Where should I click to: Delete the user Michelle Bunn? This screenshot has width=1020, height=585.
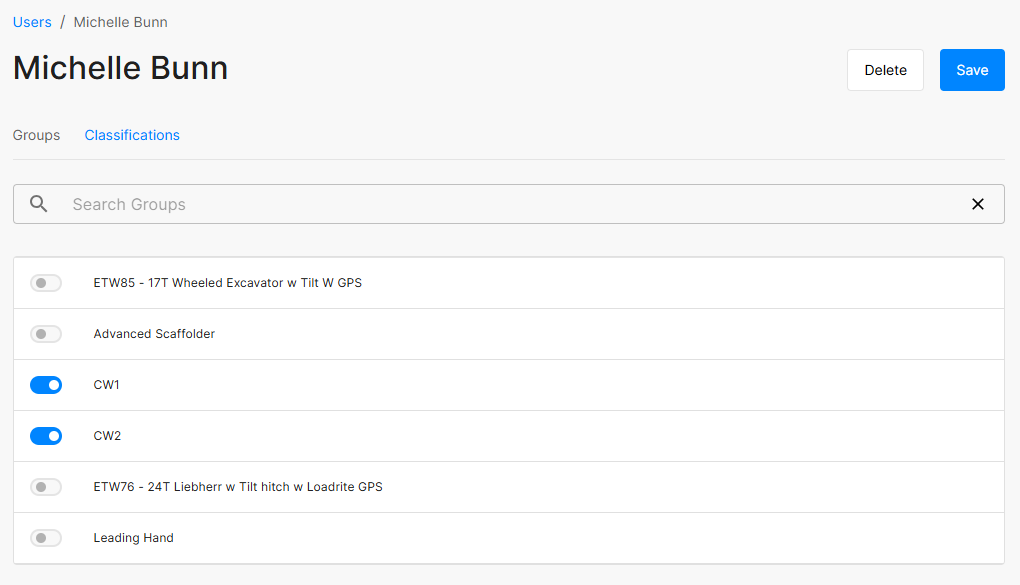(x=885, y=70)
